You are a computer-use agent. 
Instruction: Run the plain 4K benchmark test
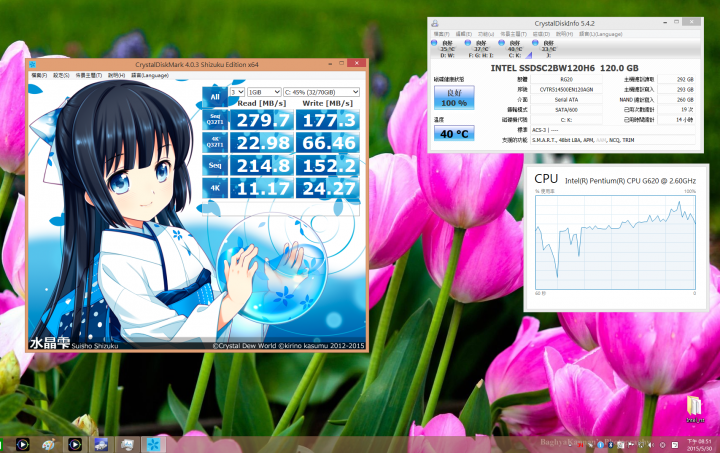click(x=215, y=188)
